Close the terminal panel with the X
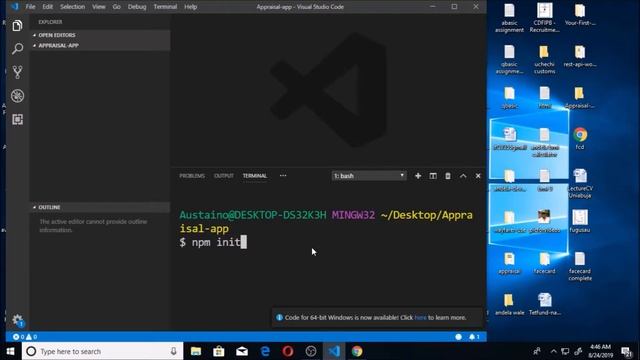Image resolution: width=640 pixels, height=360 pixels. 478,176
